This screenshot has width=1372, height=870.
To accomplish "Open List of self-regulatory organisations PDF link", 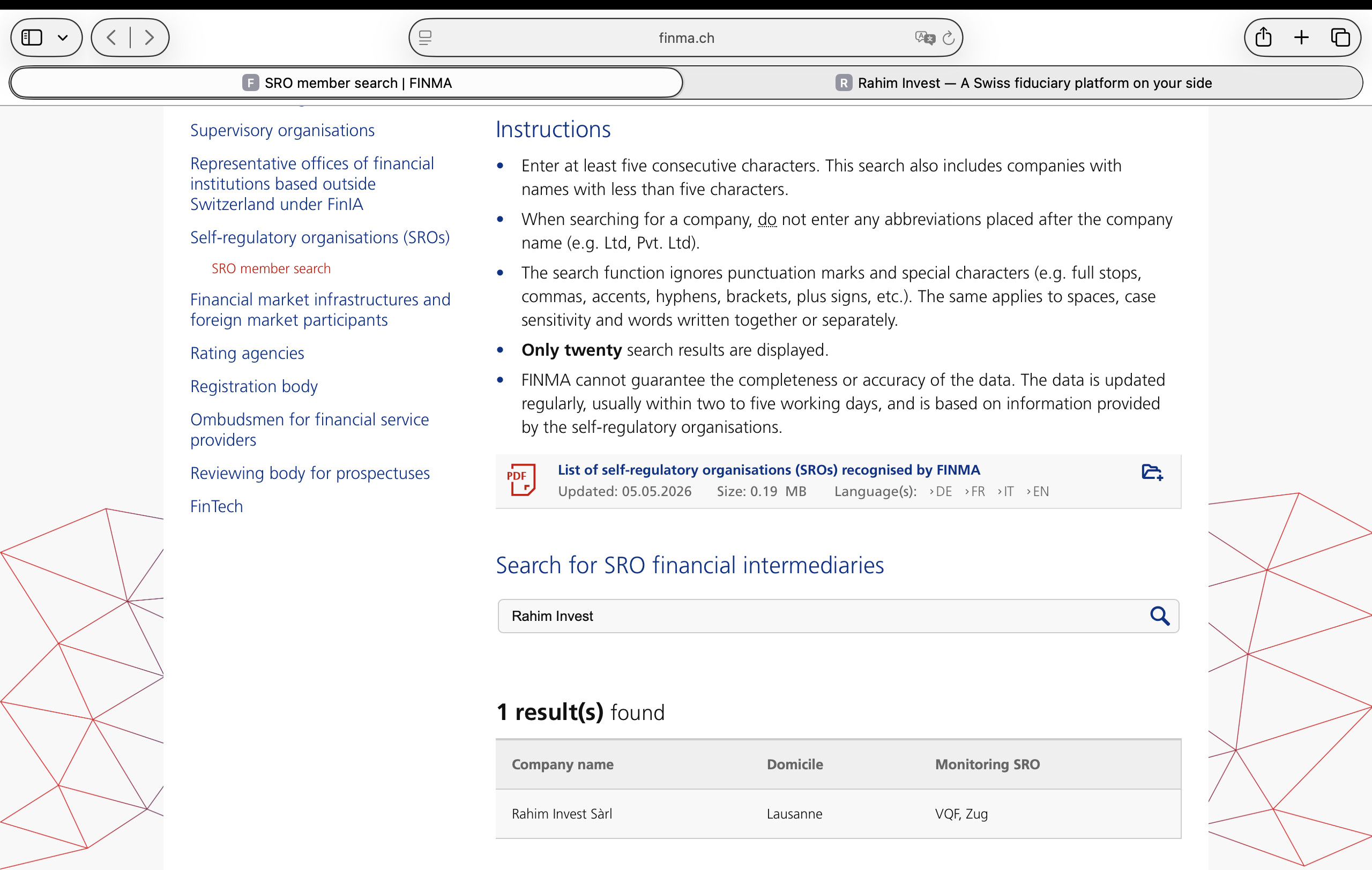I will click(769, 470).
